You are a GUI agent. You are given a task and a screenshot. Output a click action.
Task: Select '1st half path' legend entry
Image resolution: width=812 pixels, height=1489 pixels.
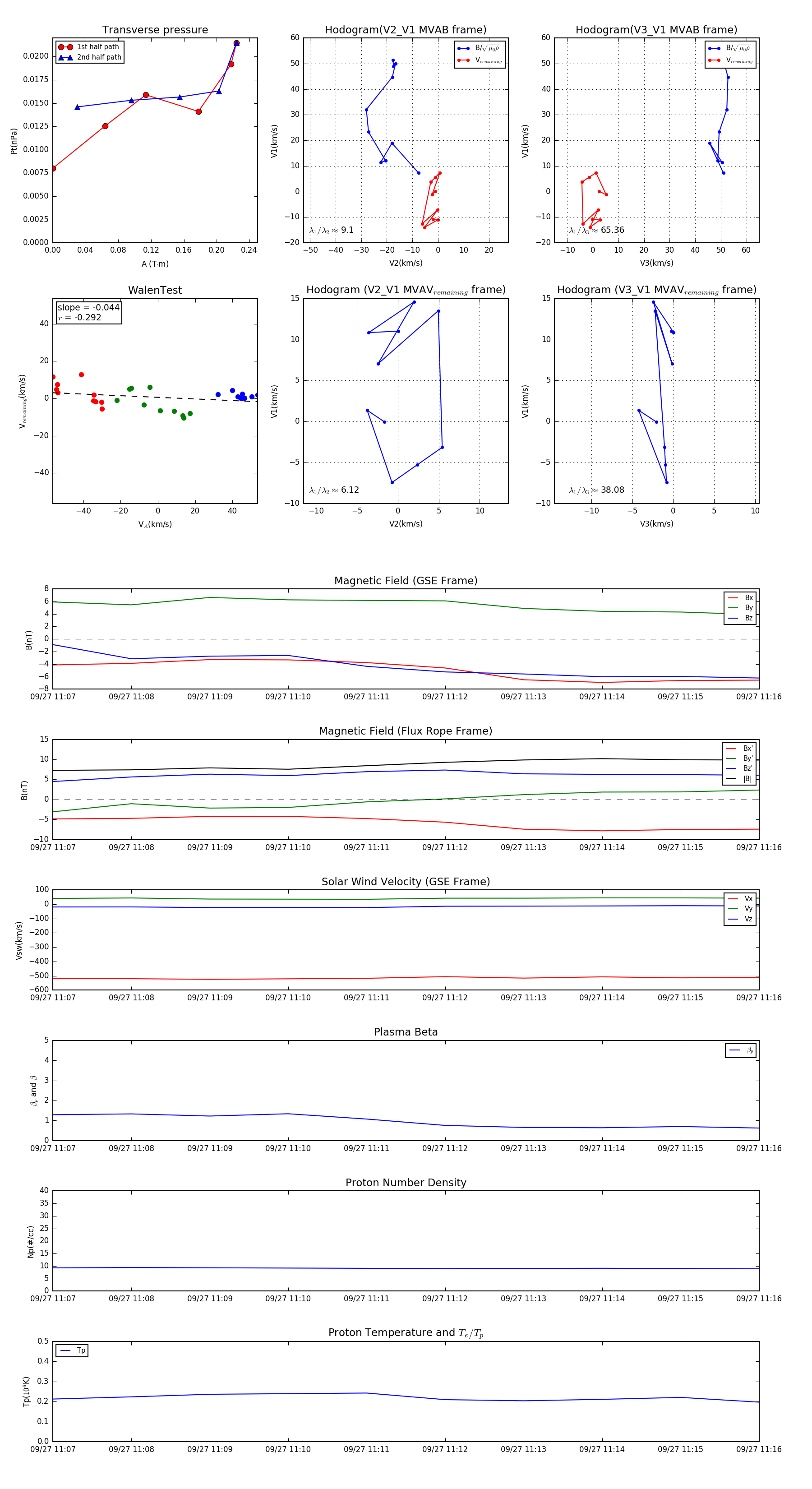pos(90,47)
